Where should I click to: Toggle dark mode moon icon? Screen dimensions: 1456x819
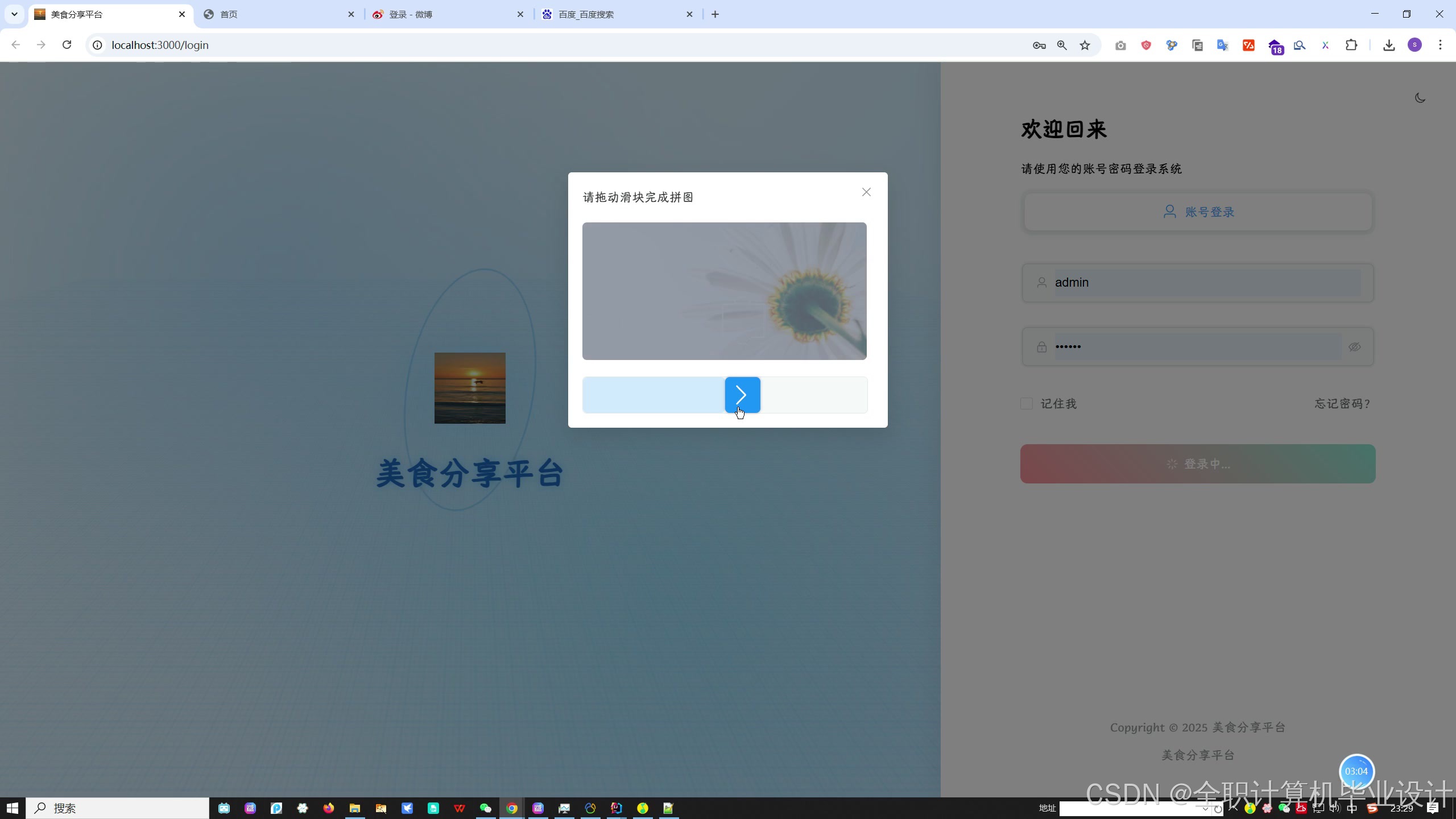tap(1420, 98)
